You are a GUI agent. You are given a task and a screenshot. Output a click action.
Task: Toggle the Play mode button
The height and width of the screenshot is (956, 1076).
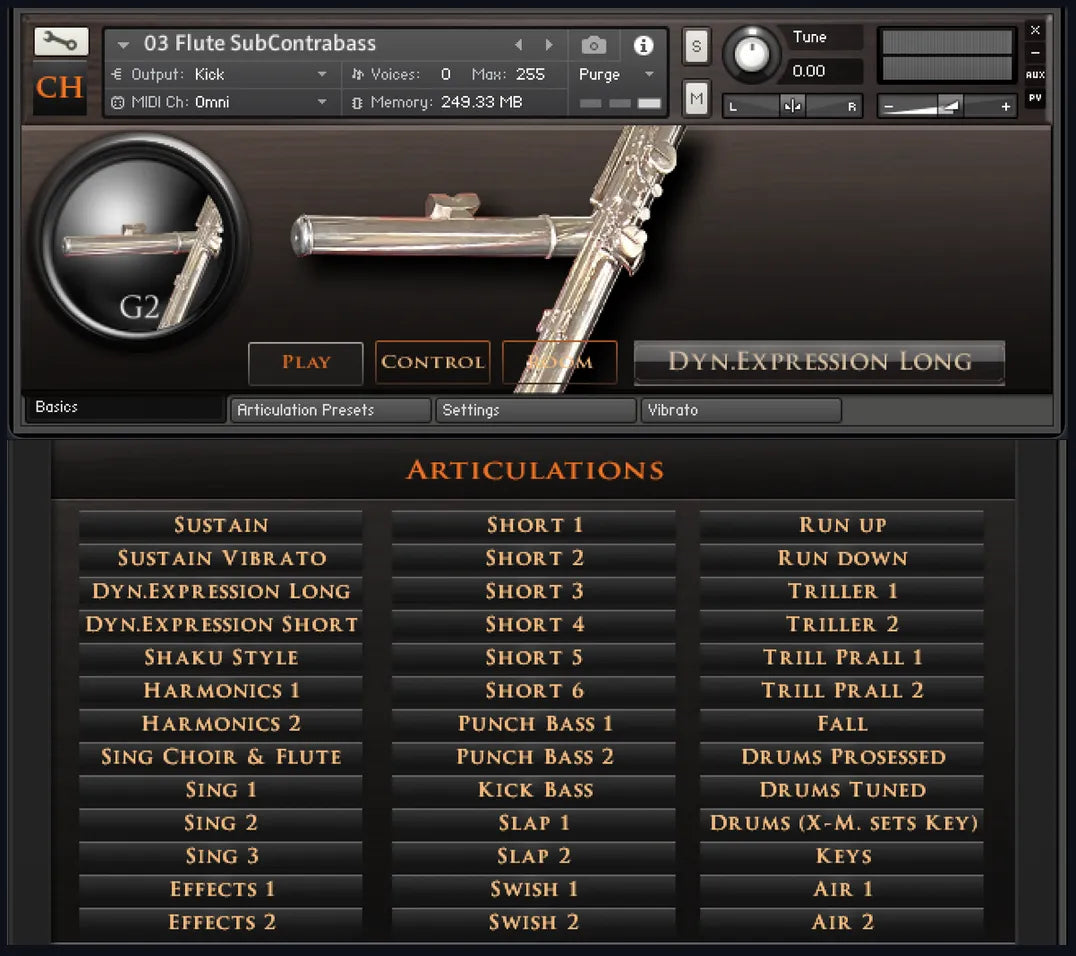(306, 362)
